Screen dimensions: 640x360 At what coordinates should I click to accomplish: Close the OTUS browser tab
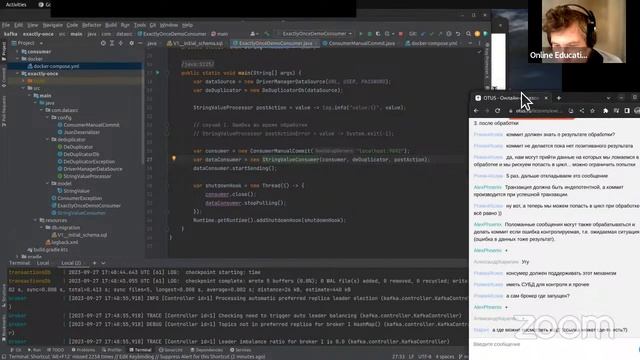(546, 98)
